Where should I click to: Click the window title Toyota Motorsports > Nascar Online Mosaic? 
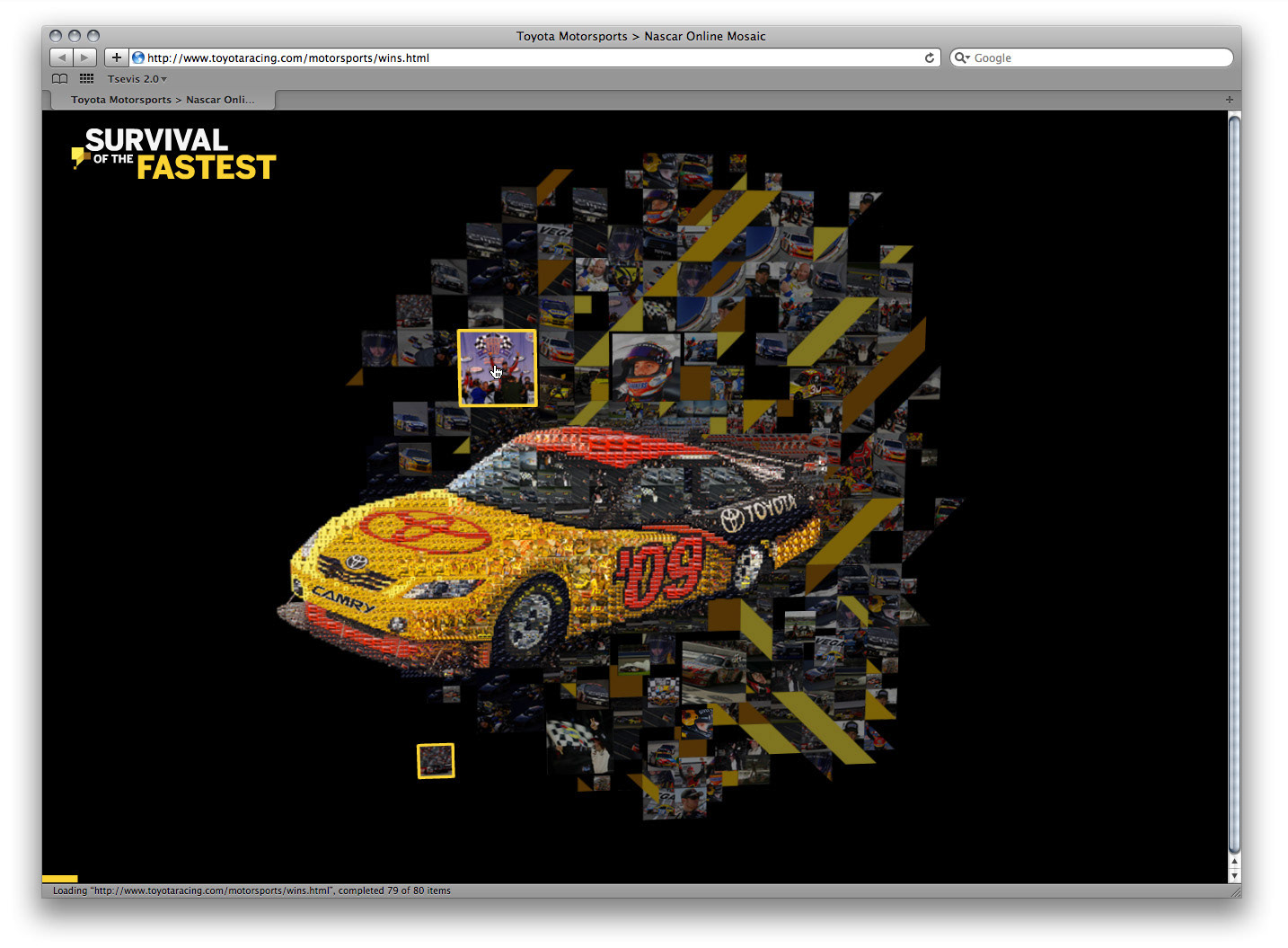(x=641, y=36)
